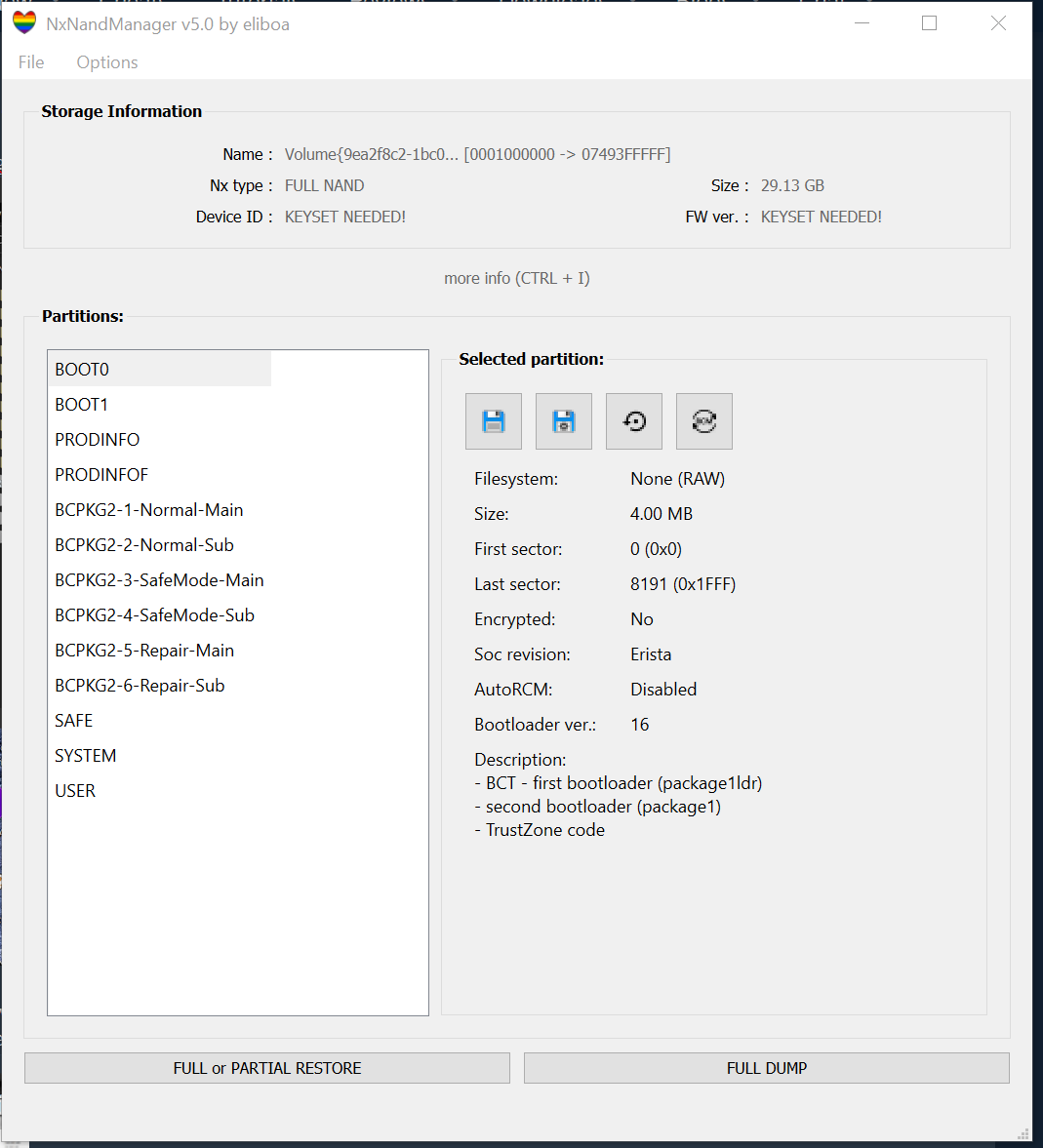Click the plain blue floppy dump partition icon
Viewport: 1043px width, 1148px height.
pyautogui.click(x=494, y=421)
